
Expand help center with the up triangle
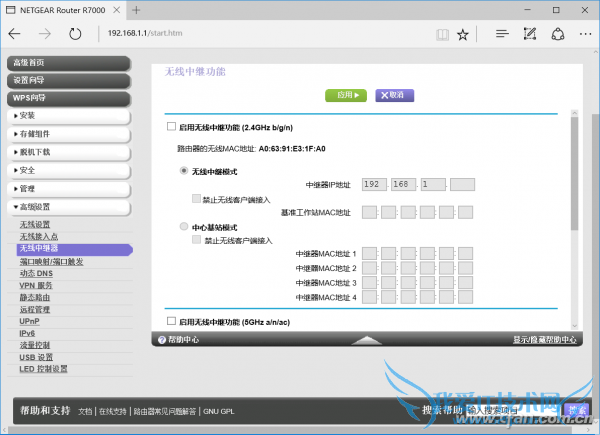(367, 340)
